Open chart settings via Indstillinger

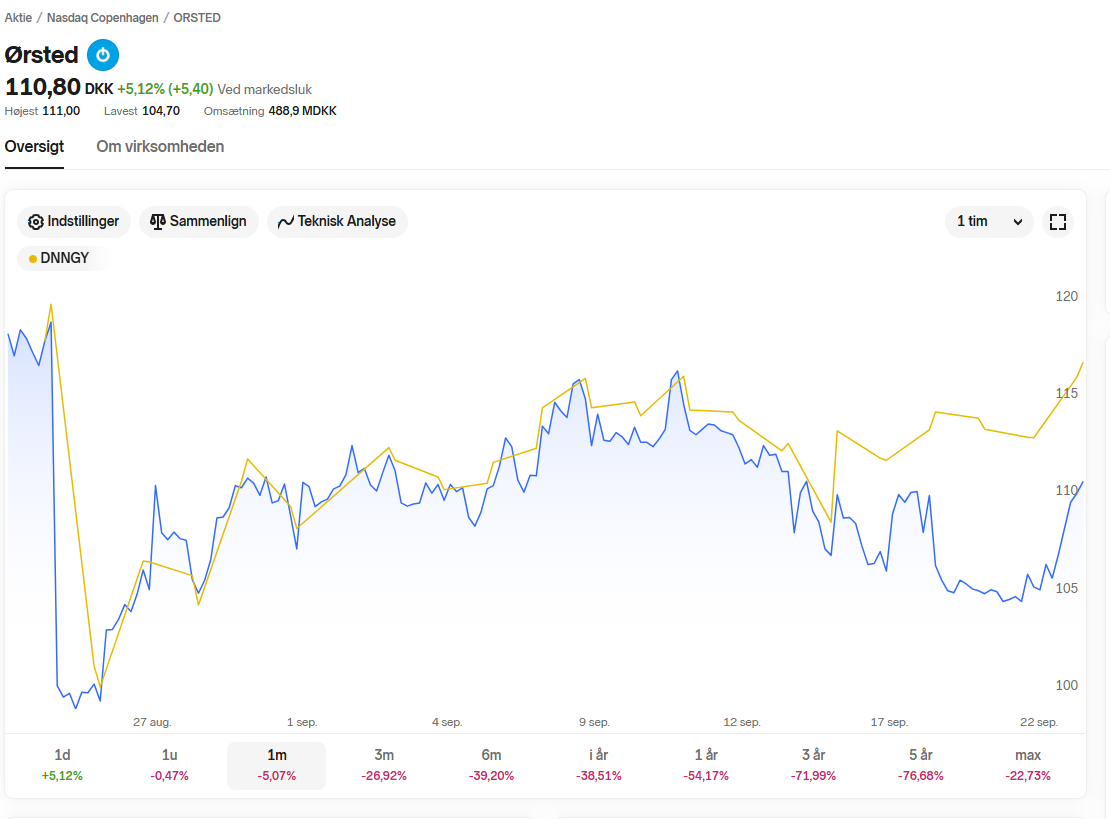74,222
